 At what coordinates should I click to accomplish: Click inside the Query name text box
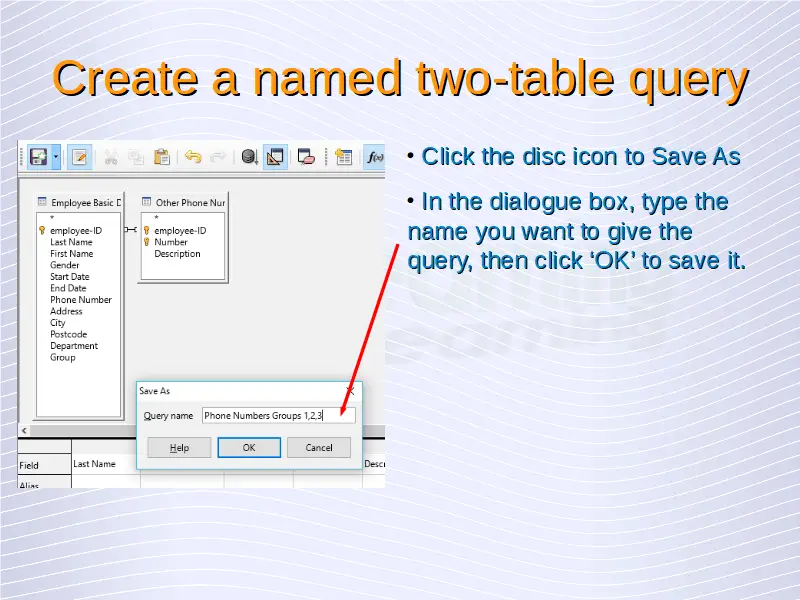tap(279, 415)
